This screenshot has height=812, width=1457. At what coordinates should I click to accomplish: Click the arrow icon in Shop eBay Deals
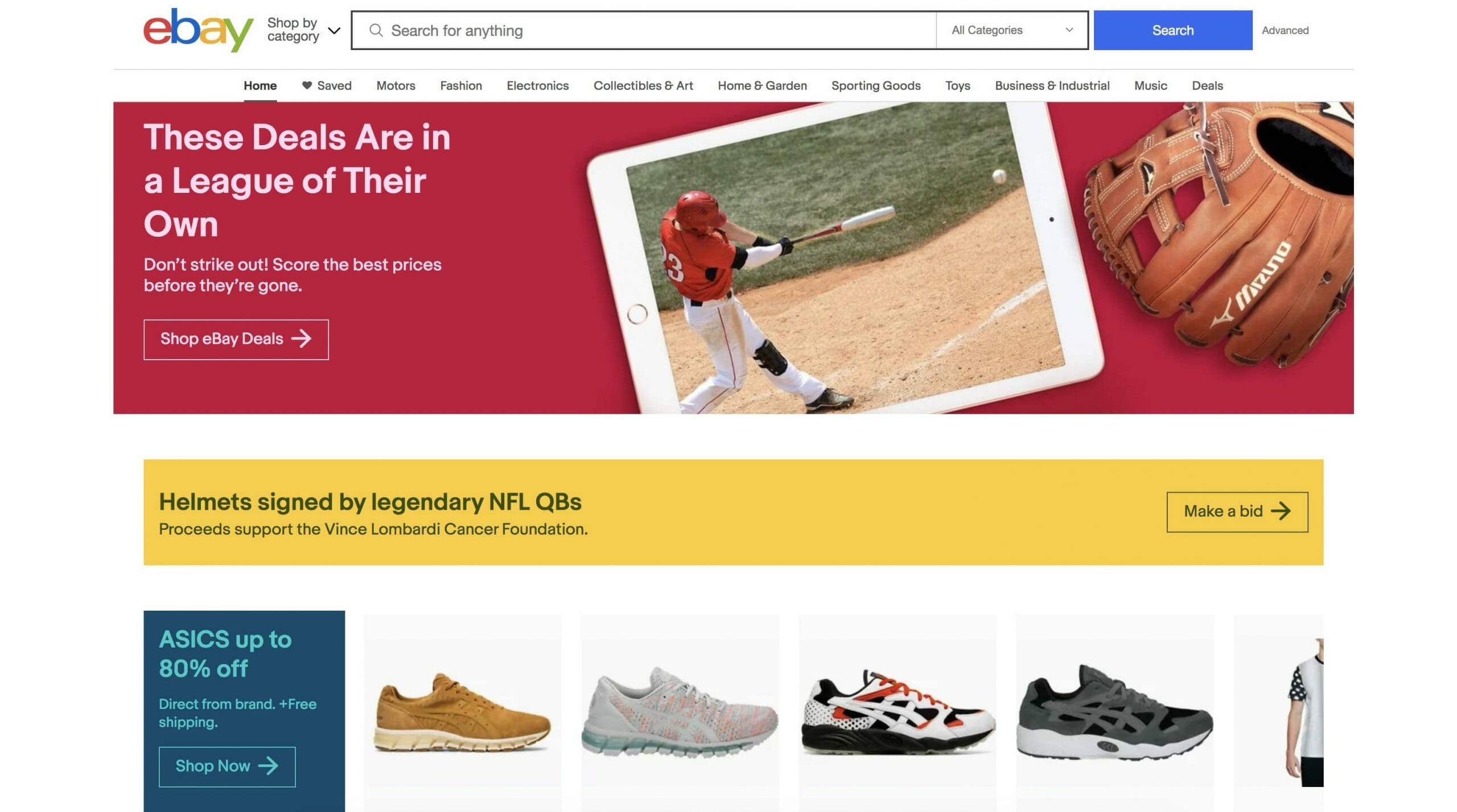(x=301, y=339)
